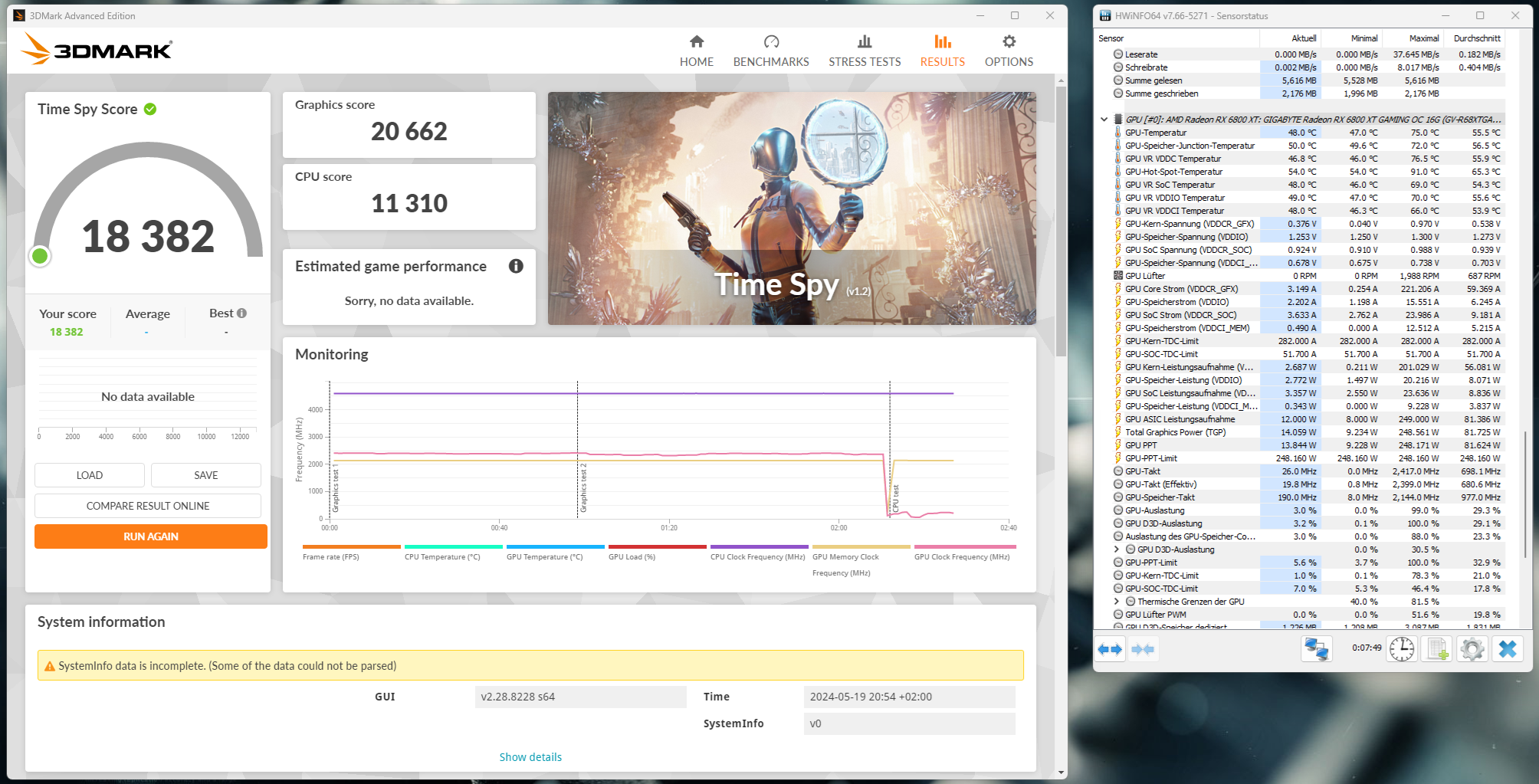Click the Frame rate (FPS) legend swatch
The image size is (1539, 784).
(352, 546)
